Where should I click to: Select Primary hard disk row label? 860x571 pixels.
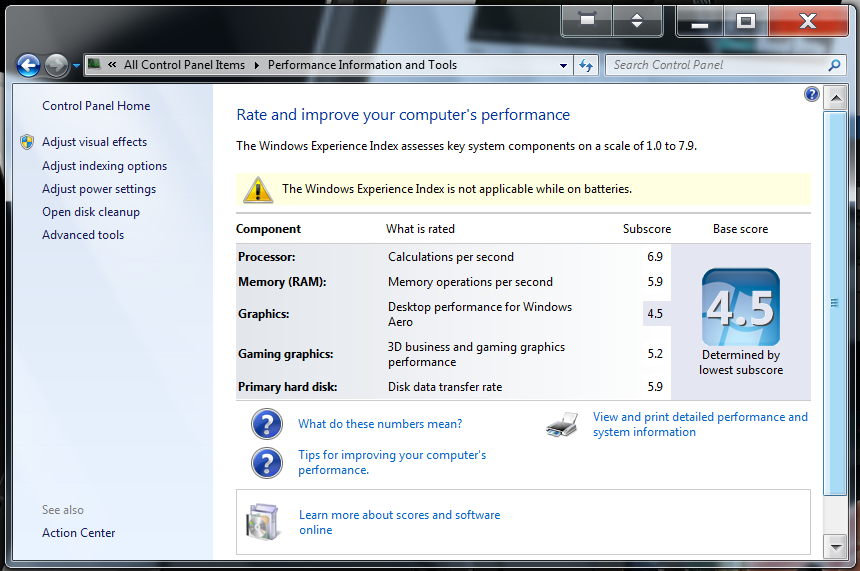pos(287,387)
